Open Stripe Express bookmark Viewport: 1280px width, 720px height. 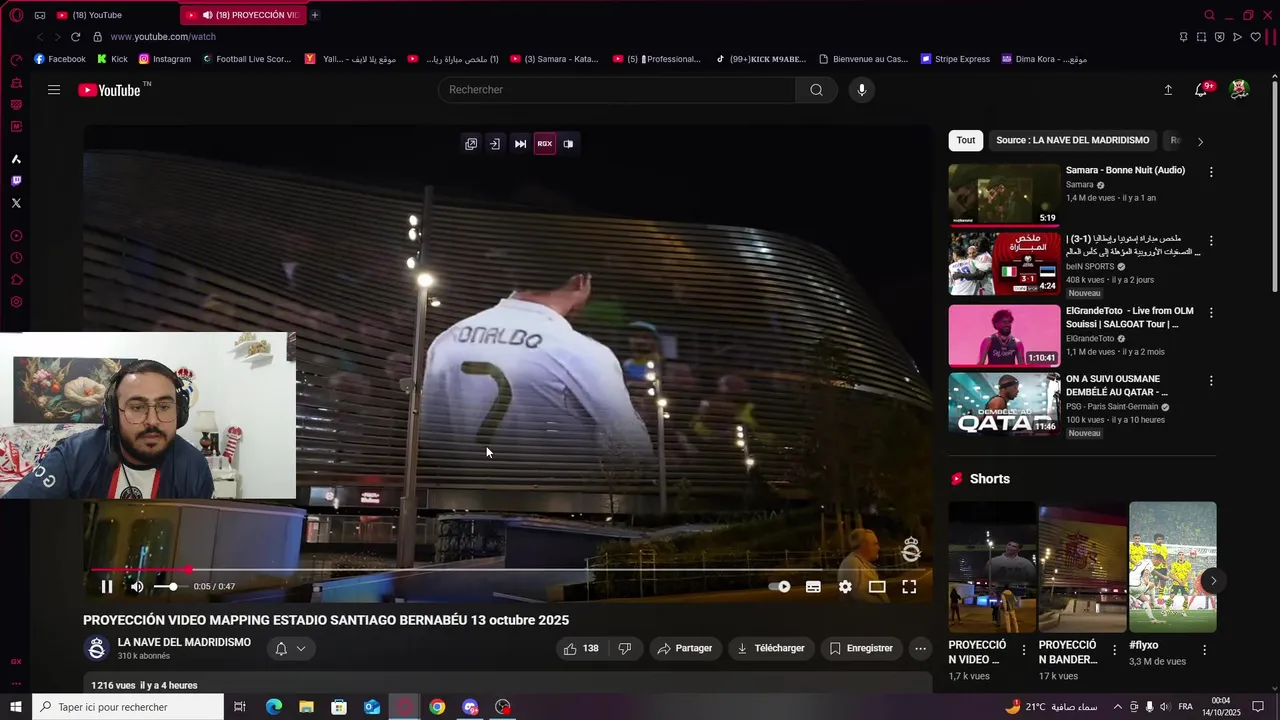click(955, 59)
